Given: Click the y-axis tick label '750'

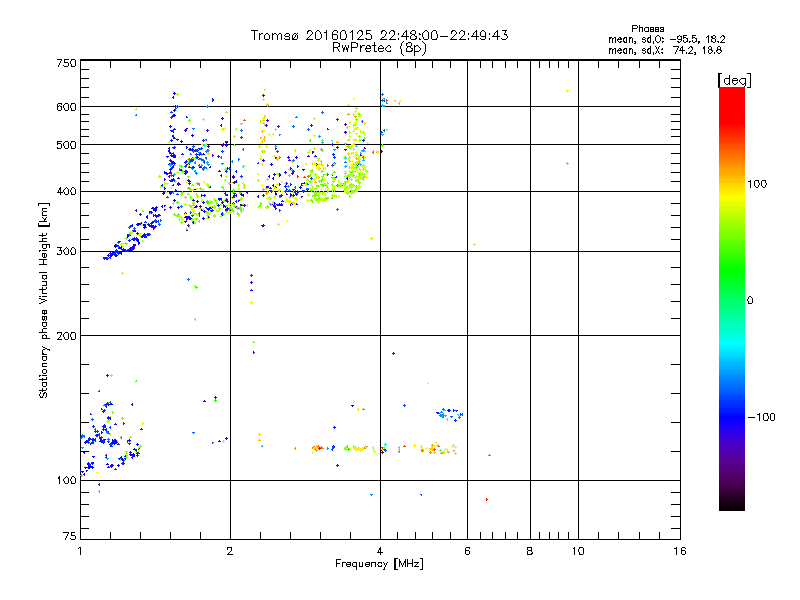Looking at the screenshot, I should pos(66,63).
